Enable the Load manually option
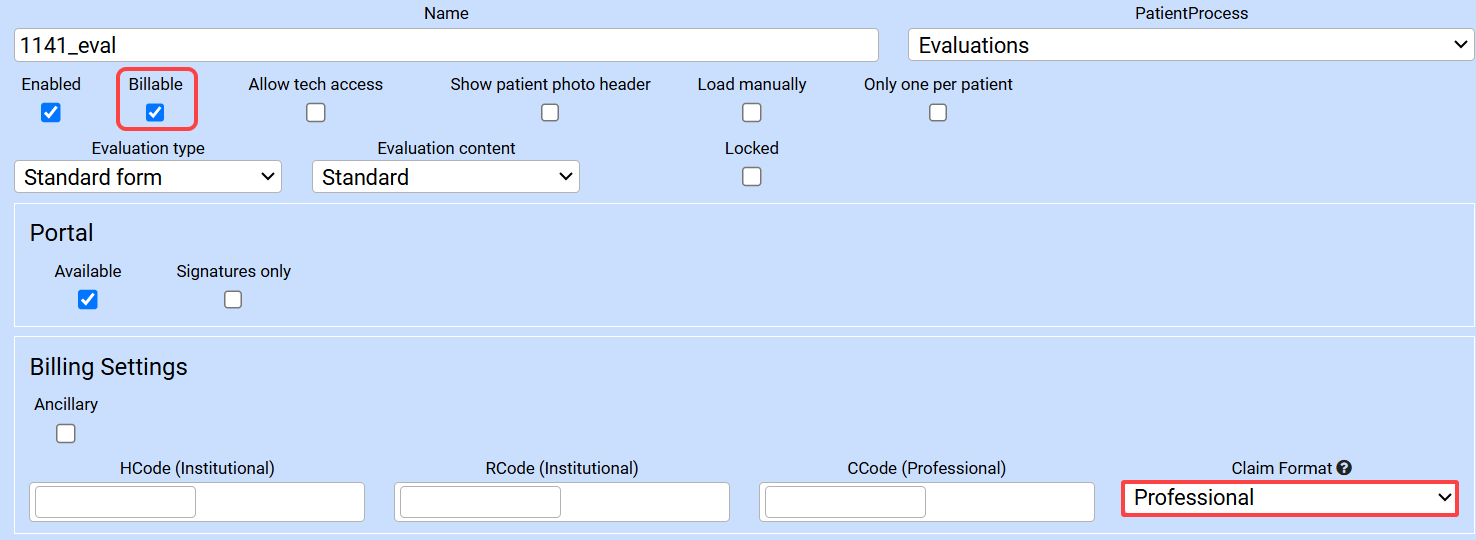Image resolution: width=1476 pixels, height=540 pixels. click(752, 113)
